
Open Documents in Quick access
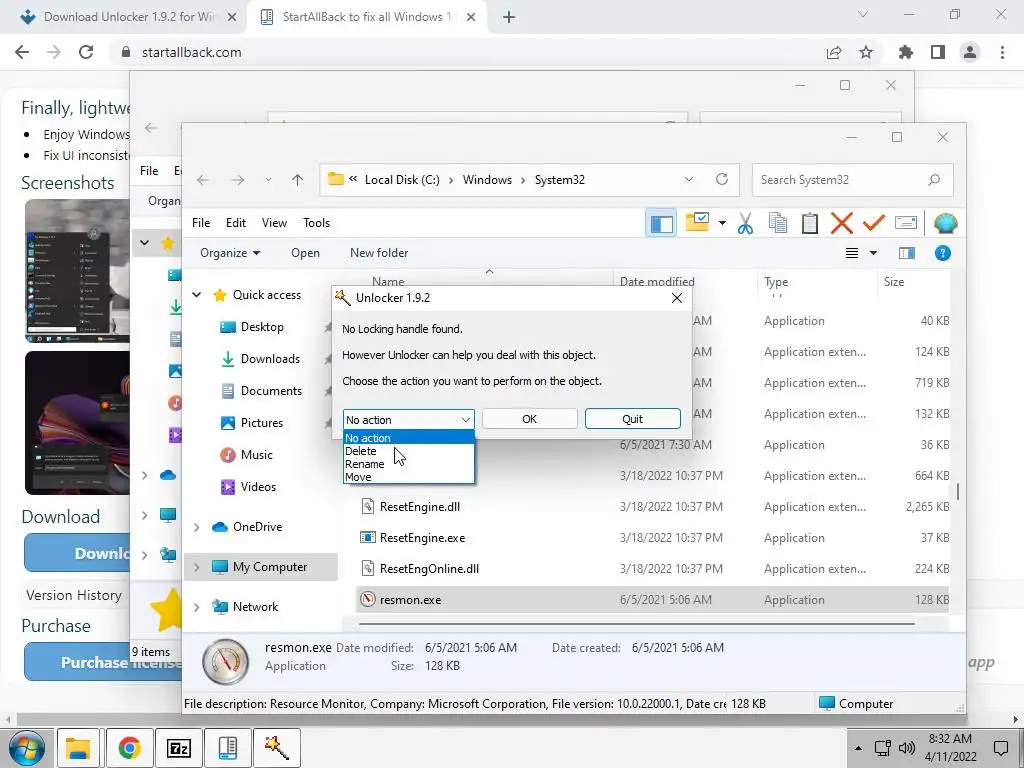tap(271, 391)
